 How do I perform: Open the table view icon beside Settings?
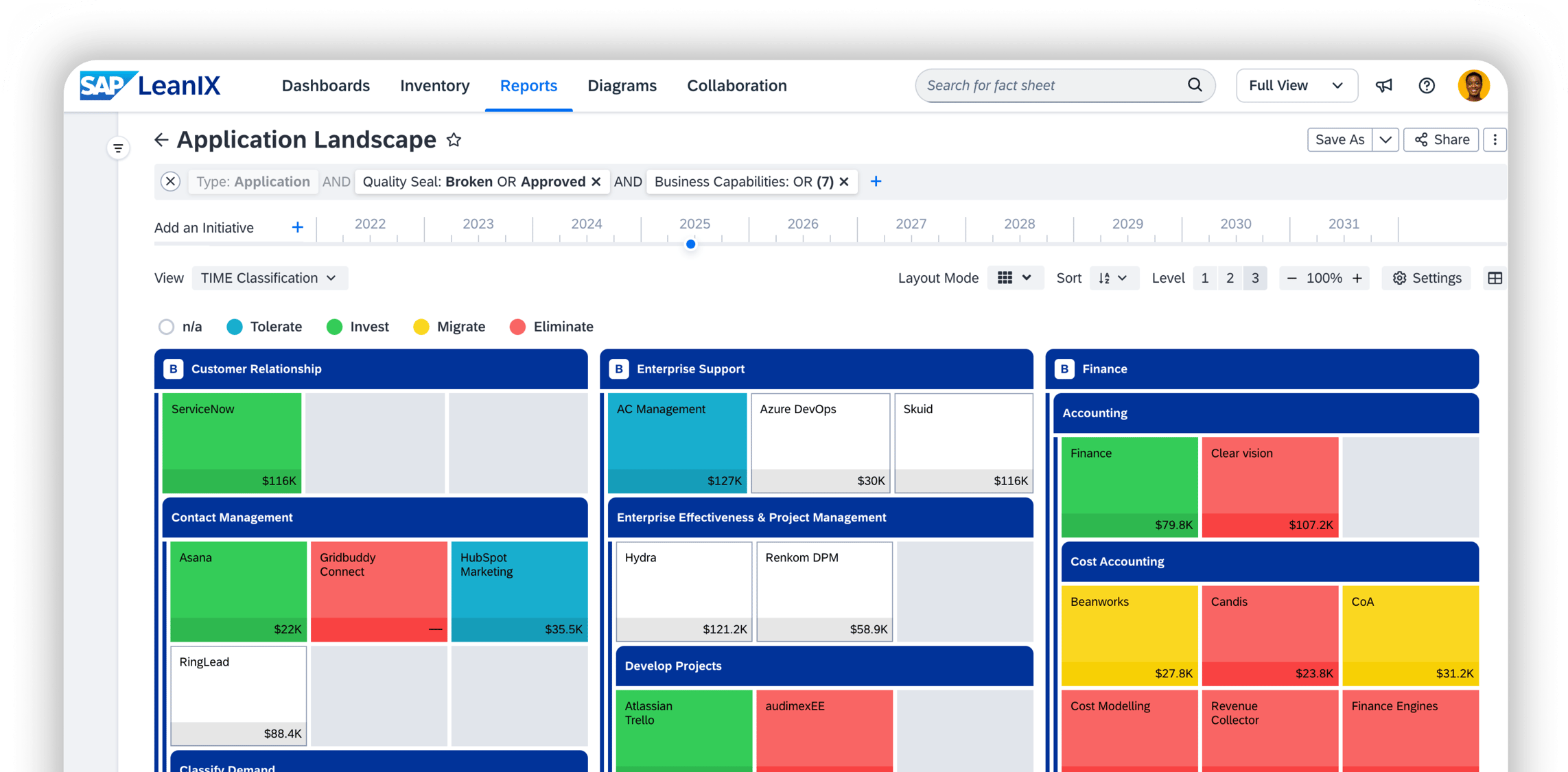[x=1495, y=278]
